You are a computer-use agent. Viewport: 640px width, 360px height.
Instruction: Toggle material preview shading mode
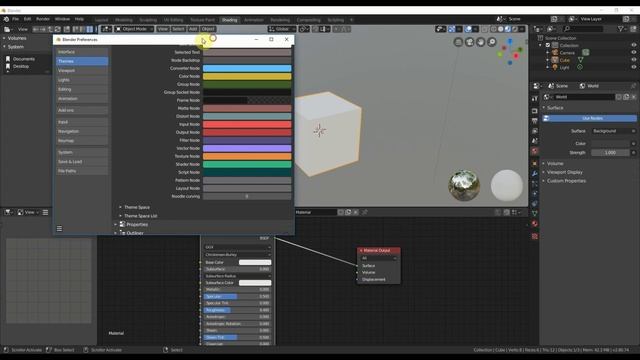(x=508, y=29)
